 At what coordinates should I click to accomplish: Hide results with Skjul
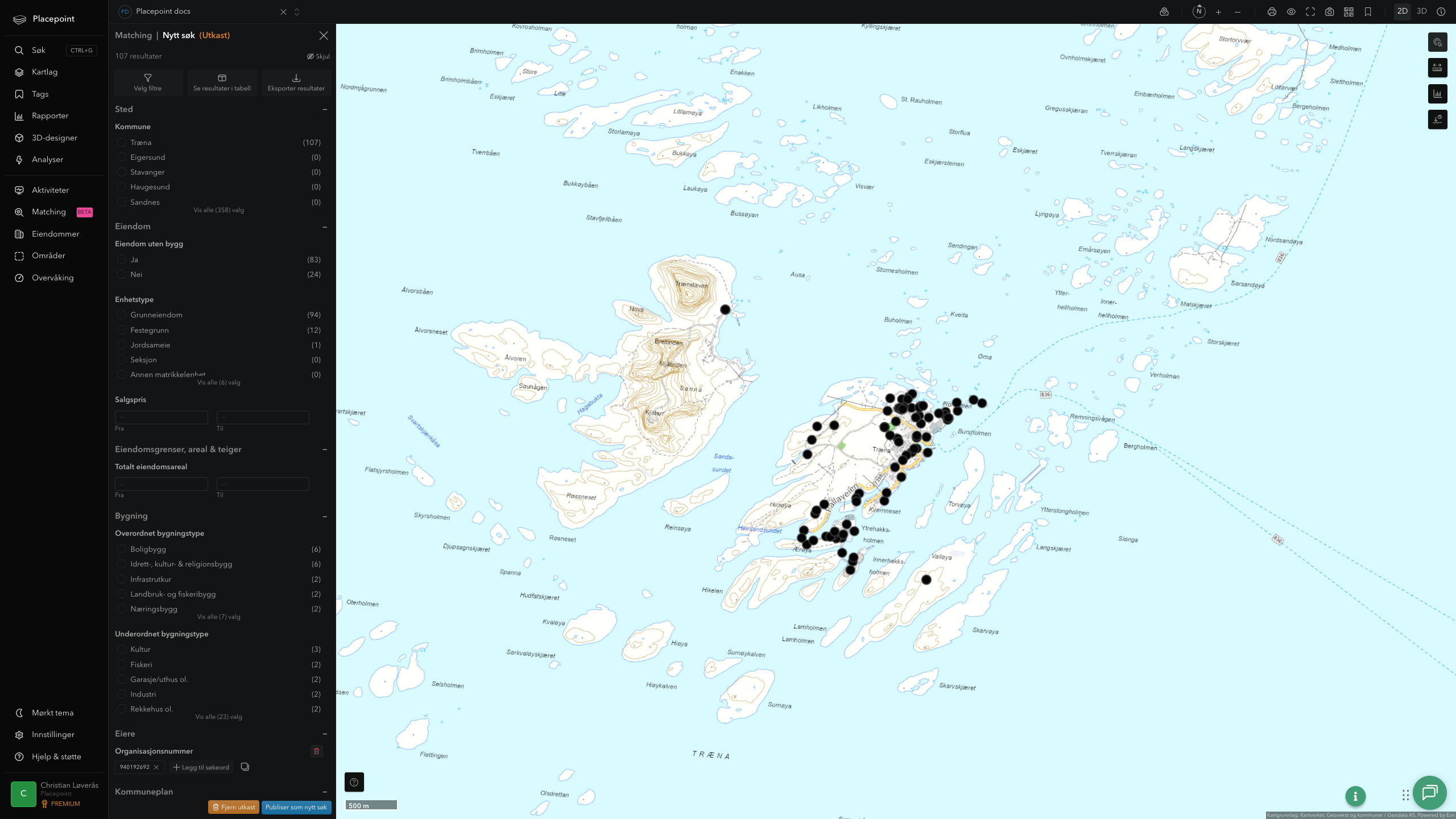click(x=318, y=56)
